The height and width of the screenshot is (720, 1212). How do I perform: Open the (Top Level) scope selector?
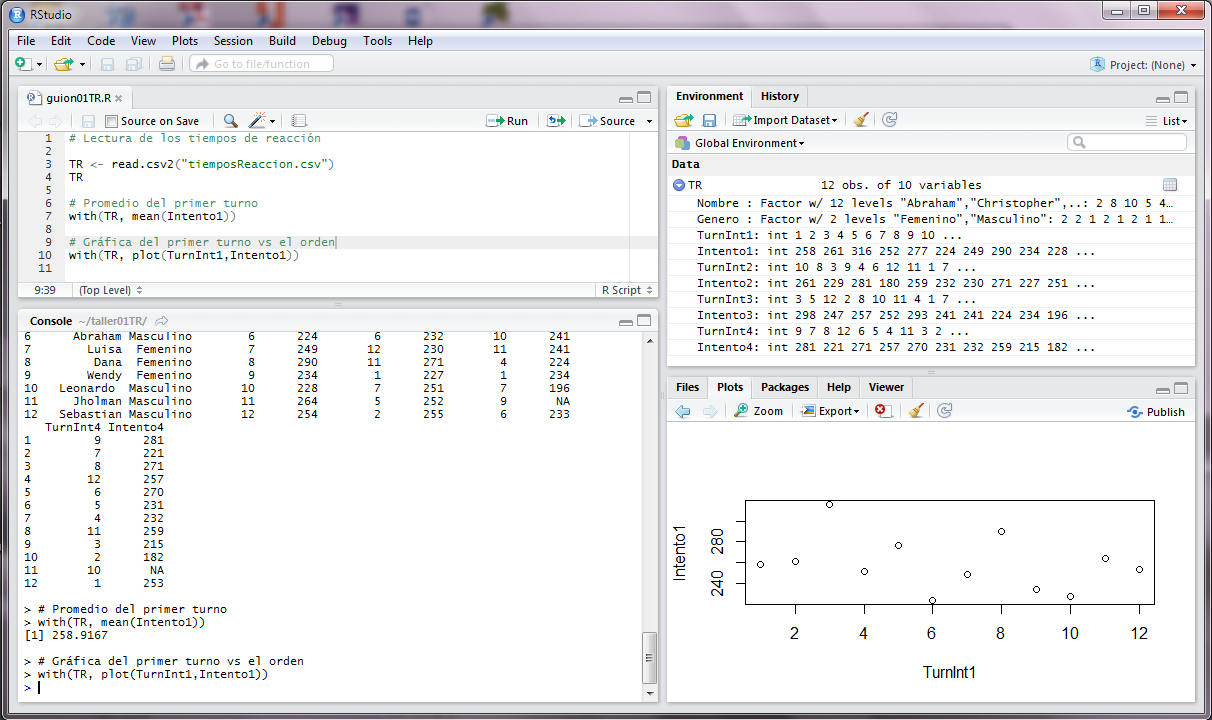[x=111, y=290]
